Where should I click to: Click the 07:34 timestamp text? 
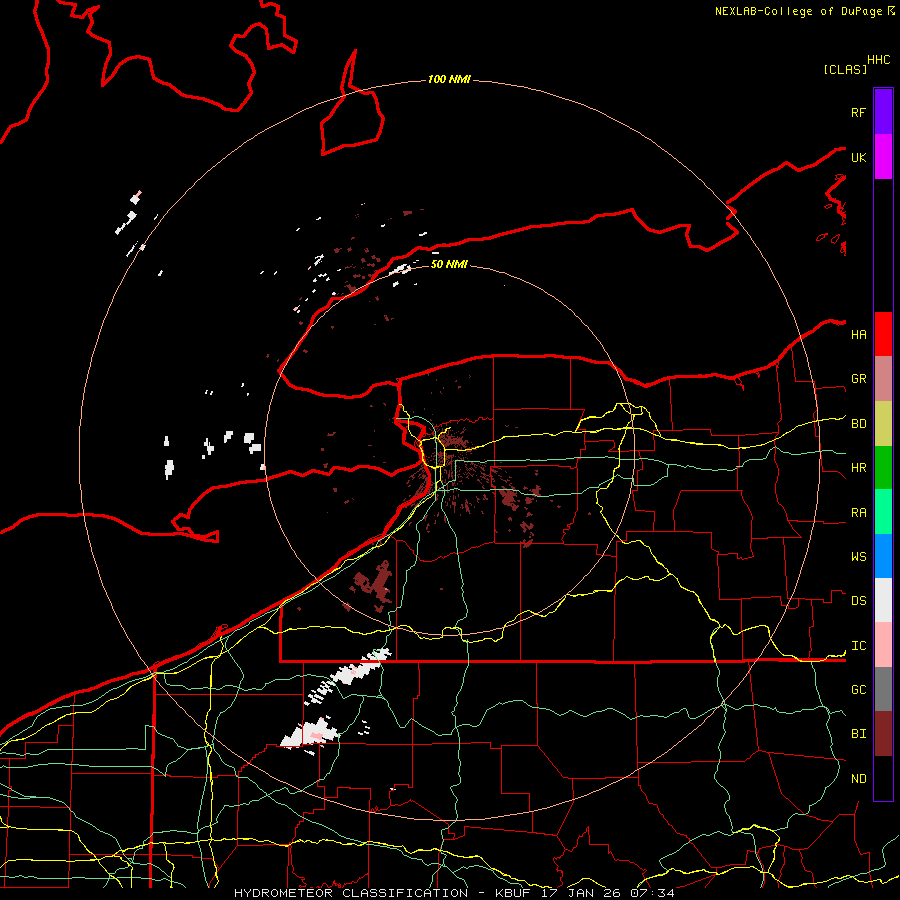pos(652,893)
